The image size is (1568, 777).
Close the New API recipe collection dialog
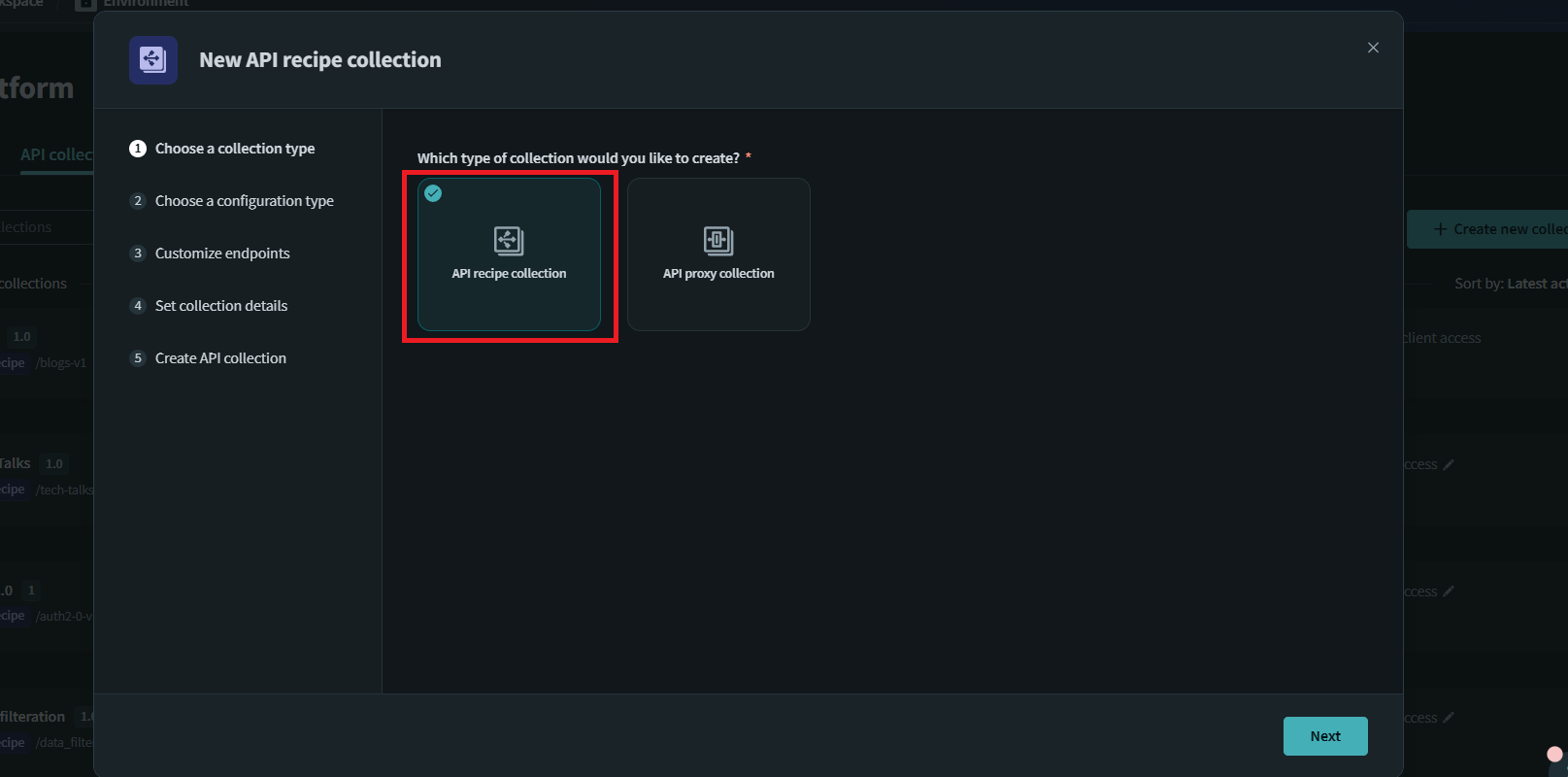(1373, 48)
